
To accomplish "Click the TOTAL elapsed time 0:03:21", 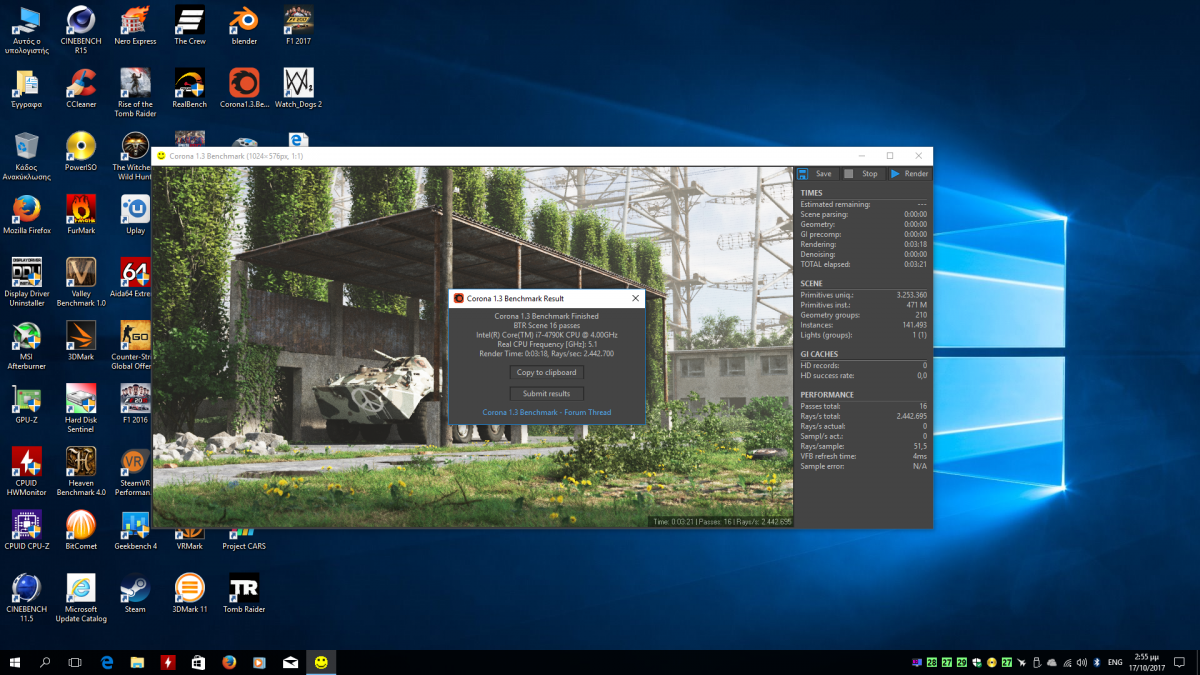I will (x=914, y=264).
